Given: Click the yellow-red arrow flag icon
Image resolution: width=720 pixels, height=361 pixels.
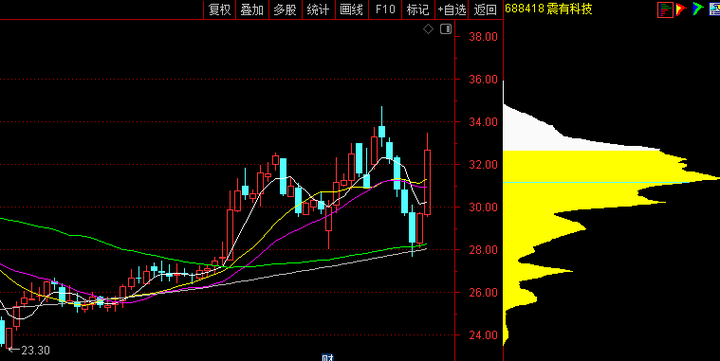Looking at the screenshot, I should coord(681,9).
